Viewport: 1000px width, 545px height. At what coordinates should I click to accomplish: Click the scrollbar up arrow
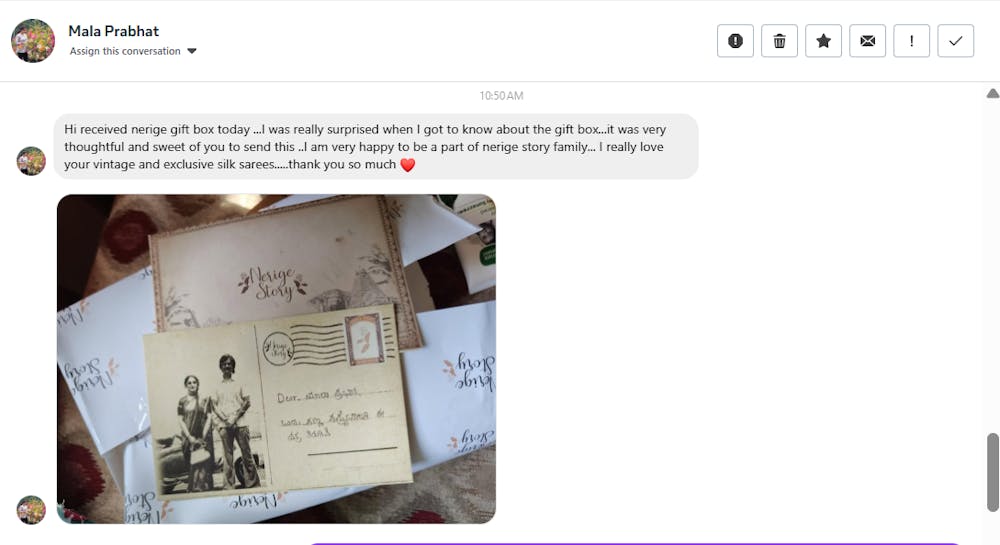coord(992,94)
